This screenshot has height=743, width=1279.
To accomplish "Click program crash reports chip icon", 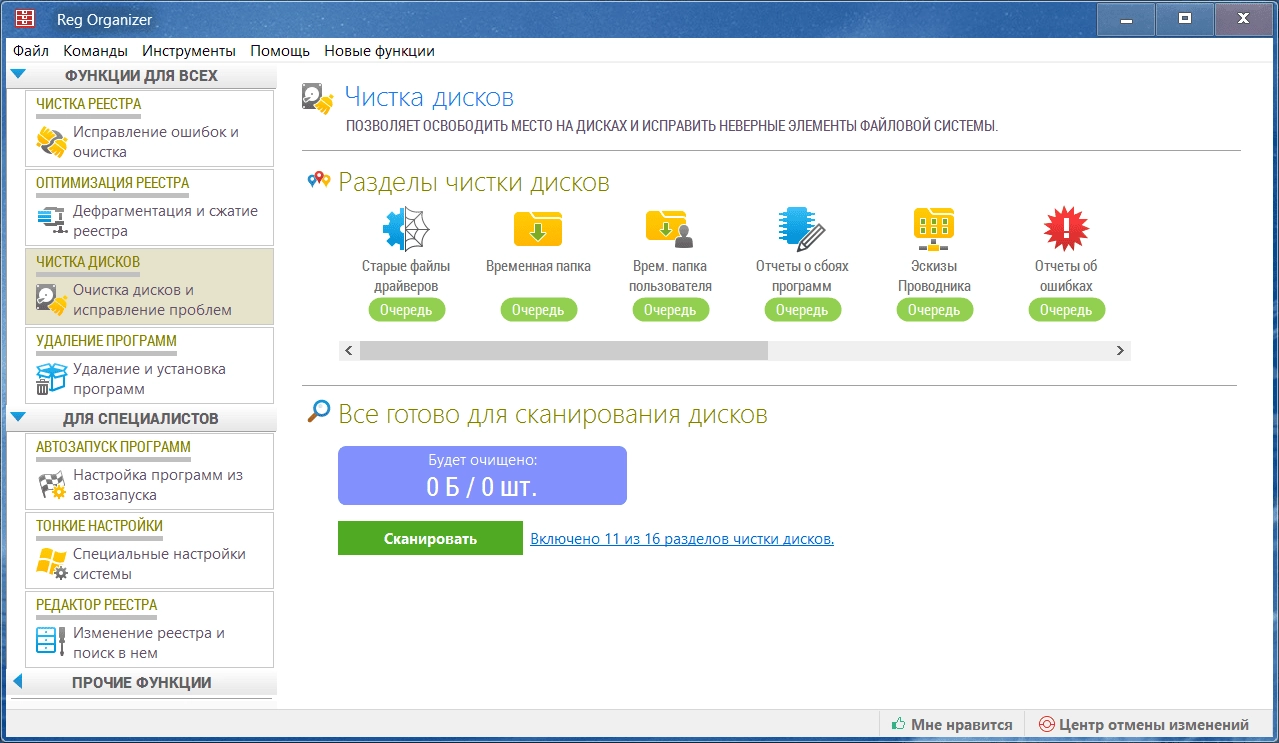I will click(x=802, y=228).
